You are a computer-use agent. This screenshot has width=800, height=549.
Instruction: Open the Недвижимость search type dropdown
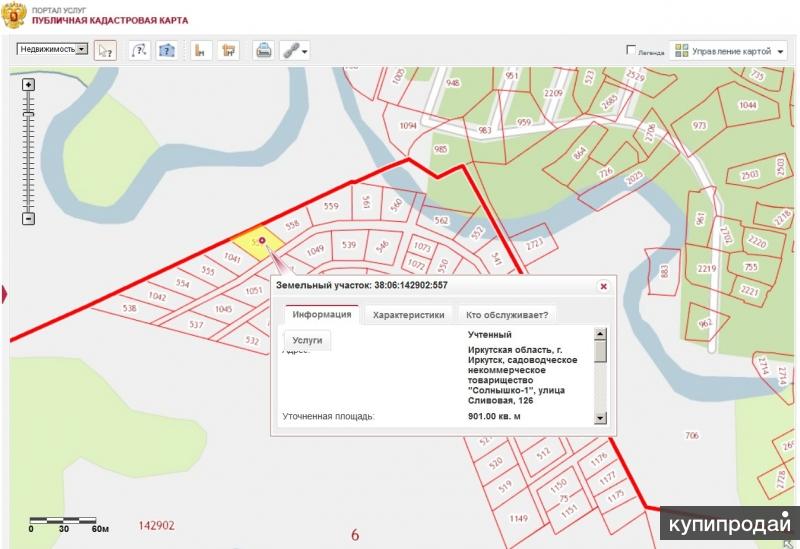[x=53, y=49]
